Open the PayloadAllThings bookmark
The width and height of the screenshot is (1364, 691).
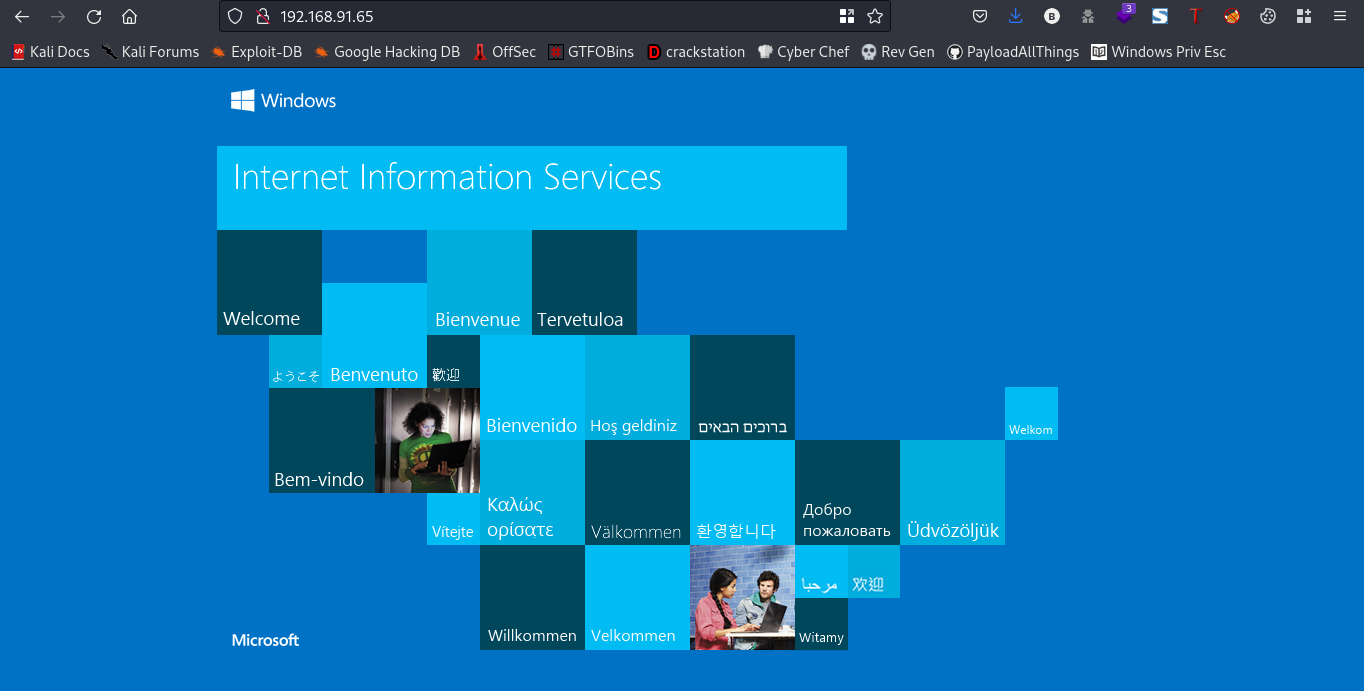pos(1013,52)
